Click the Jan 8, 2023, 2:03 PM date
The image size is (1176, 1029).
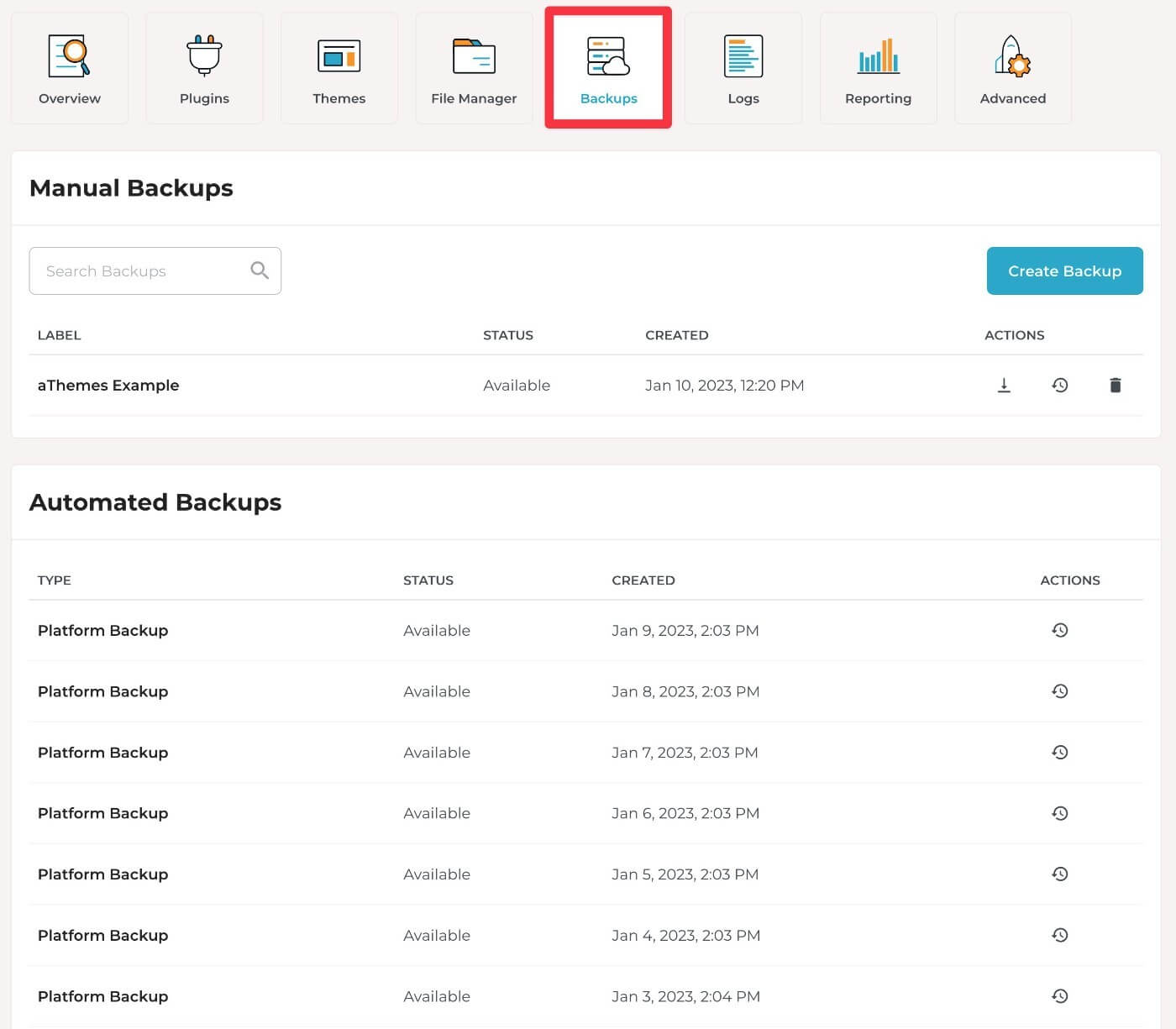[x=685, y=691]
